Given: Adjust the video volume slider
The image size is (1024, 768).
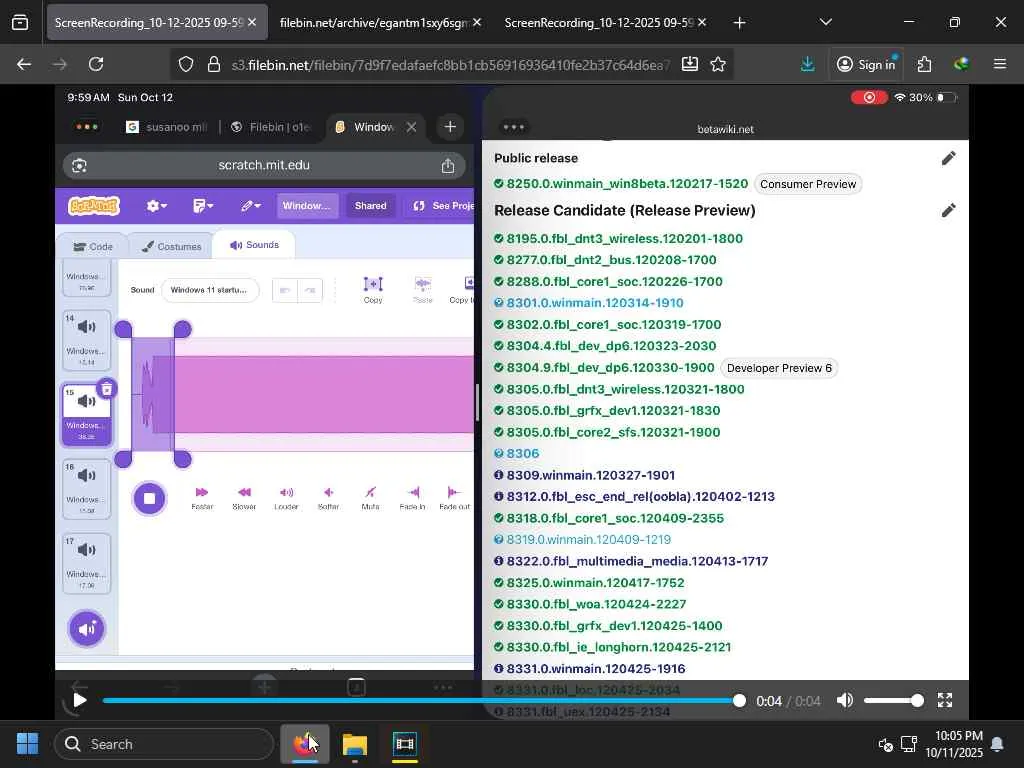Looking at the screenshot, I should [x=893, y=701].
